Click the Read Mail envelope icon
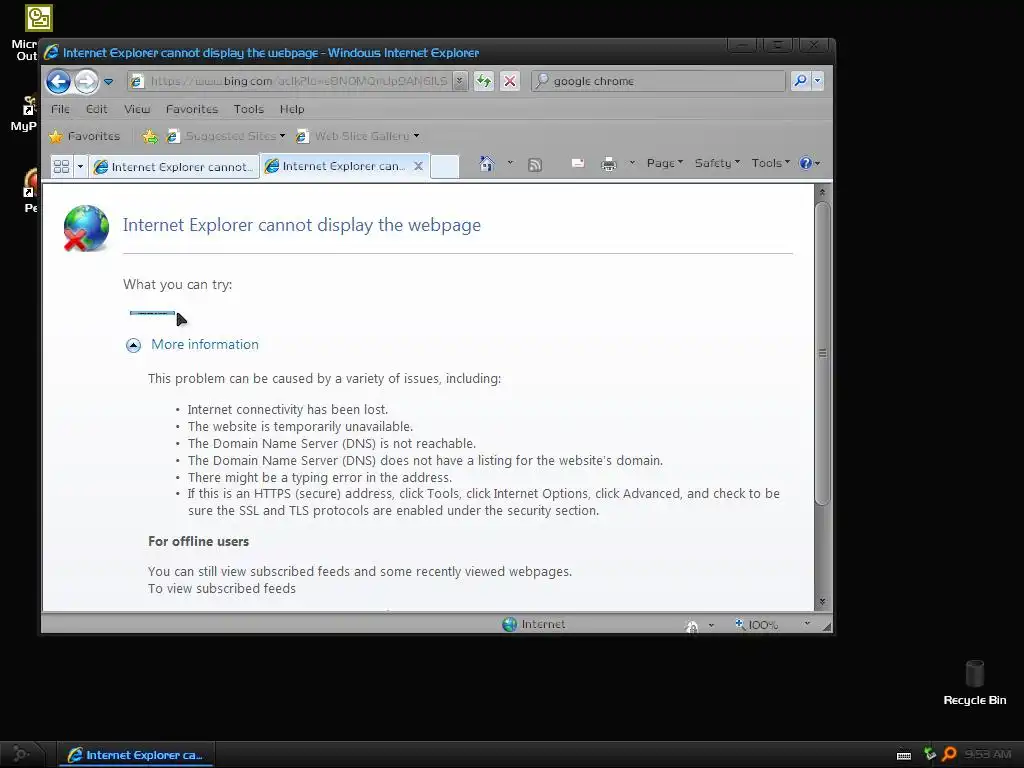This screenshot has width=1024, height=768. [x=578, y=163]
